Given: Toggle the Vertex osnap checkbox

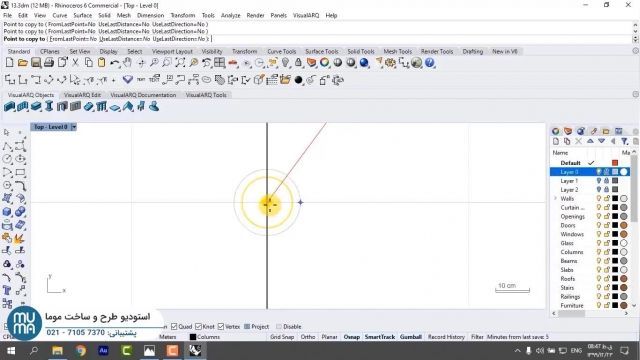Looking at the screenshot, I should (x=221, y=327).
